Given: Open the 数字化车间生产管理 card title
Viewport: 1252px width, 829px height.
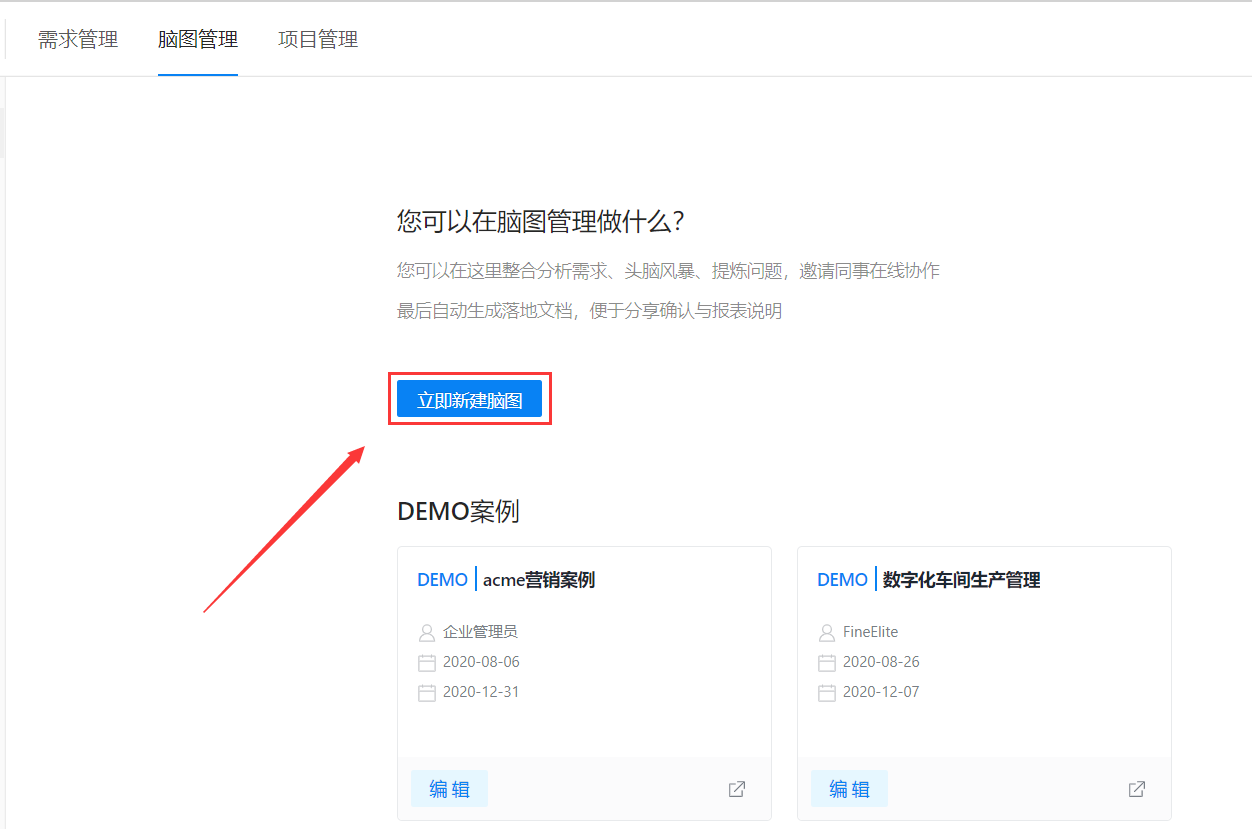Looking at the screenshot, I should point(962,580).
